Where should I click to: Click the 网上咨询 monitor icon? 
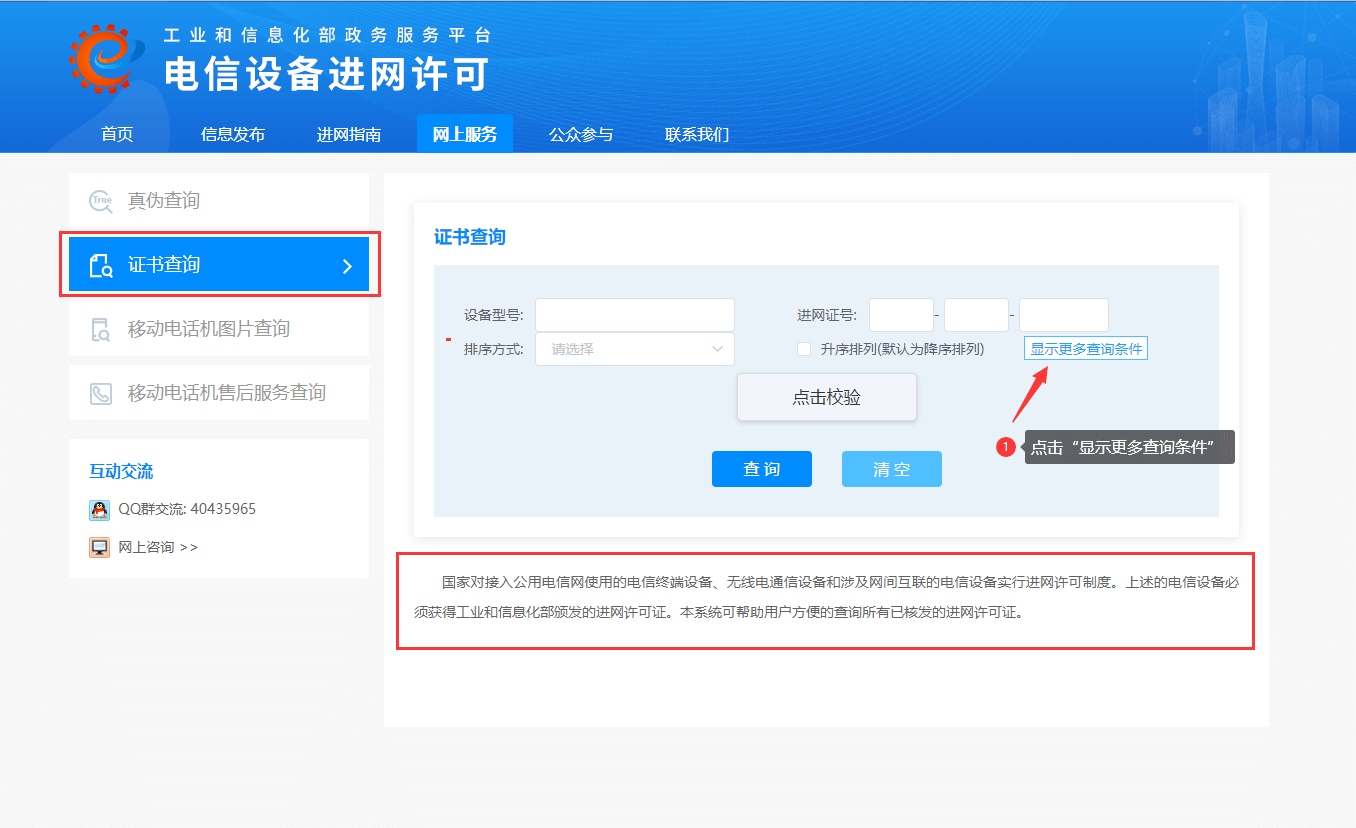pyautogui.click(x=99, y=547)
